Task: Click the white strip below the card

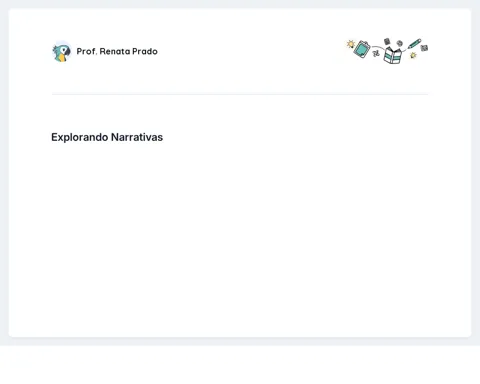Action: pos(240,365)
